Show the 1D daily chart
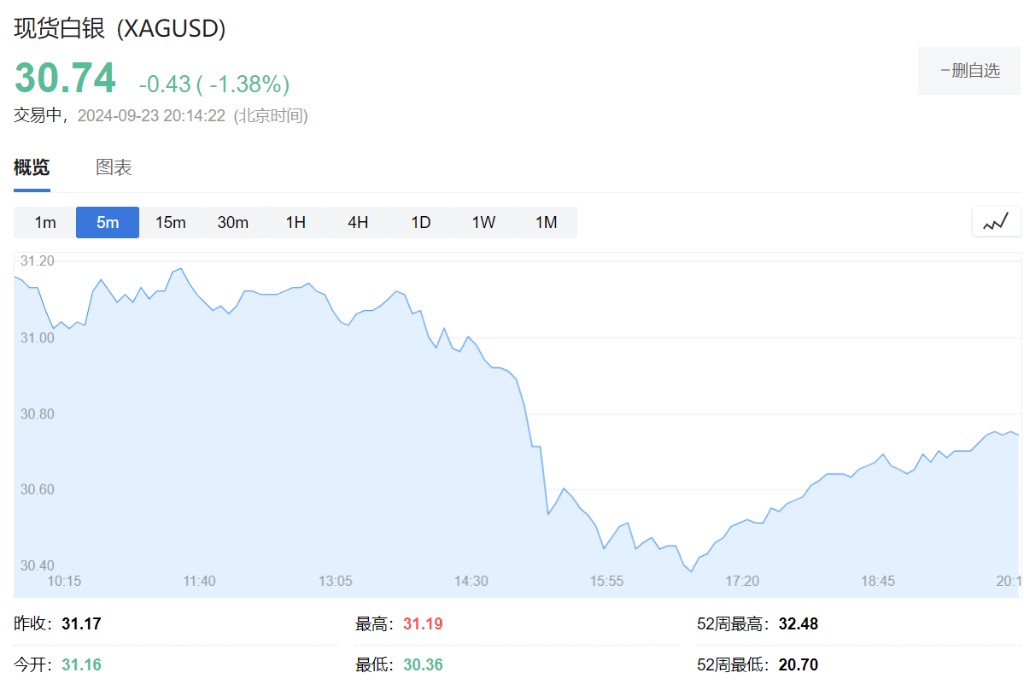1024x685 pixels. tap(421, 222)
